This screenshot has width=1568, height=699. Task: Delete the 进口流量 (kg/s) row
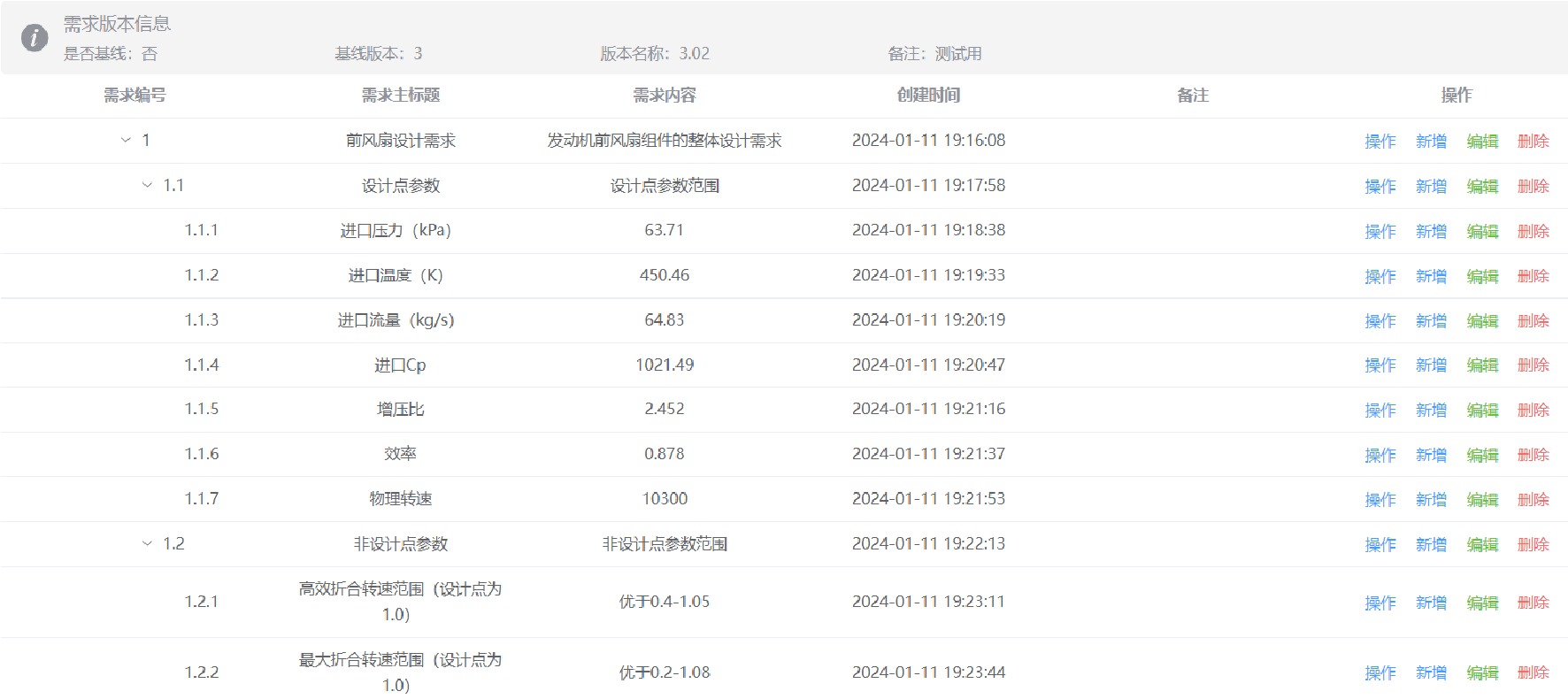tap(1533, 321)
